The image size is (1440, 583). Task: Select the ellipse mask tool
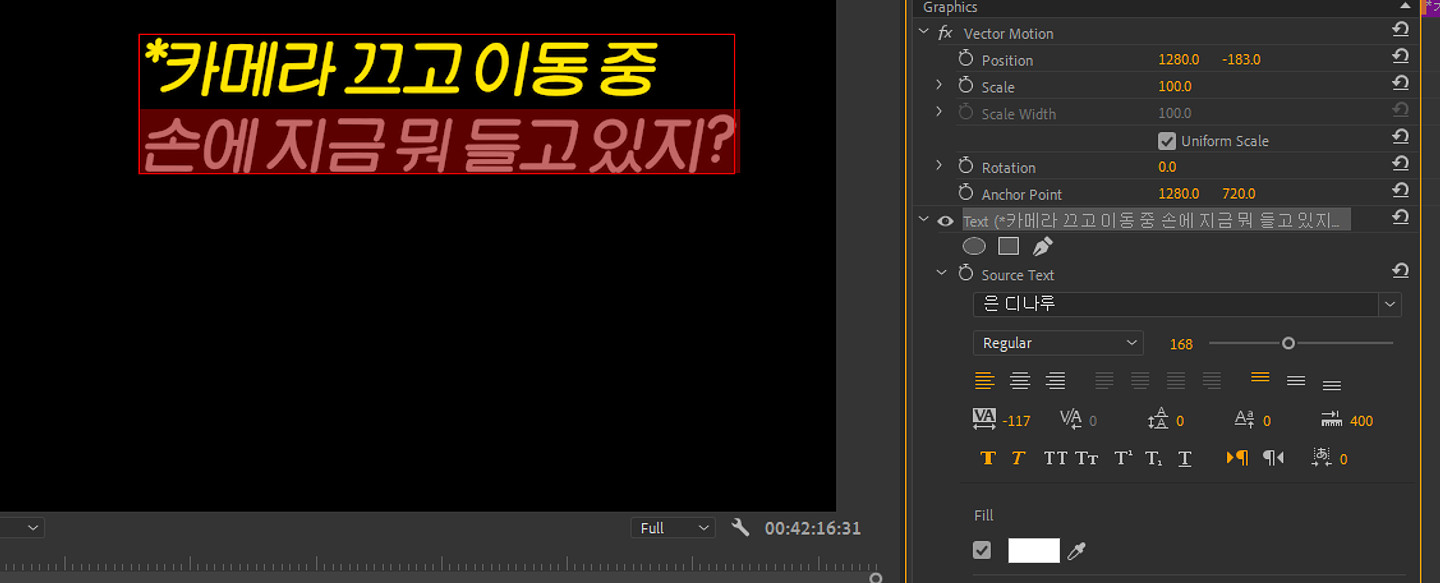974,246
